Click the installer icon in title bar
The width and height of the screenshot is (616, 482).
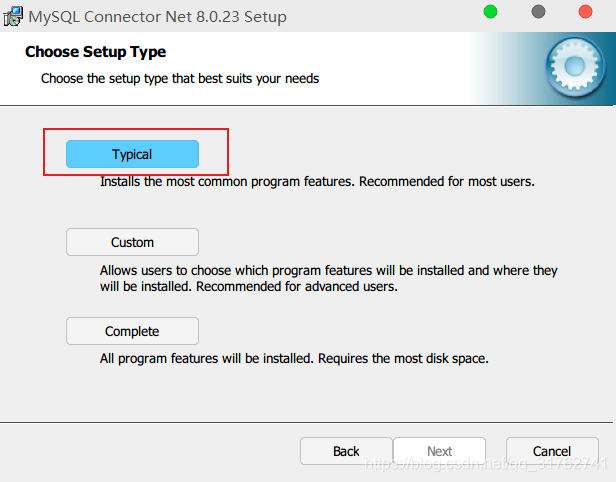(13, 16)
